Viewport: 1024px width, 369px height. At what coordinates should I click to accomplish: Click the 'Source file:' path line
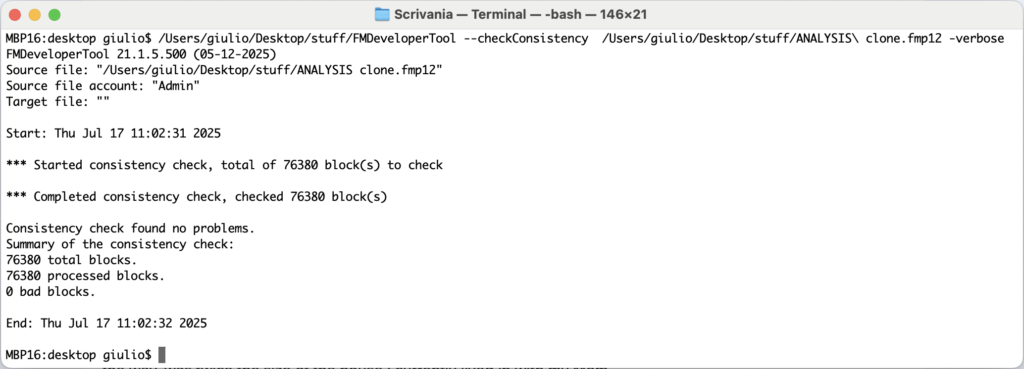point(224,71)
